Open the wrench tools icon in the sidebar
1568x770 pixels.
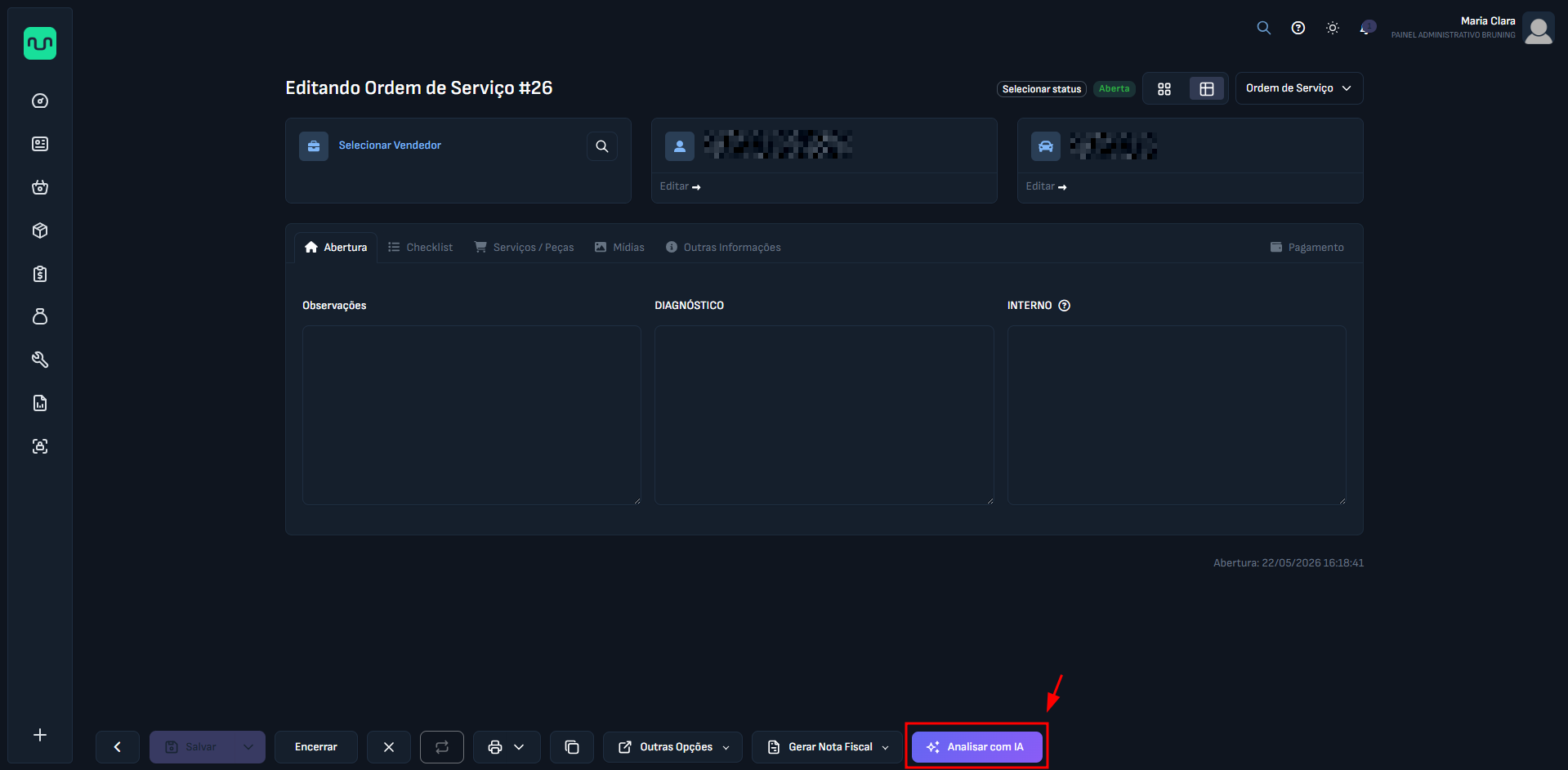[40, 360]
